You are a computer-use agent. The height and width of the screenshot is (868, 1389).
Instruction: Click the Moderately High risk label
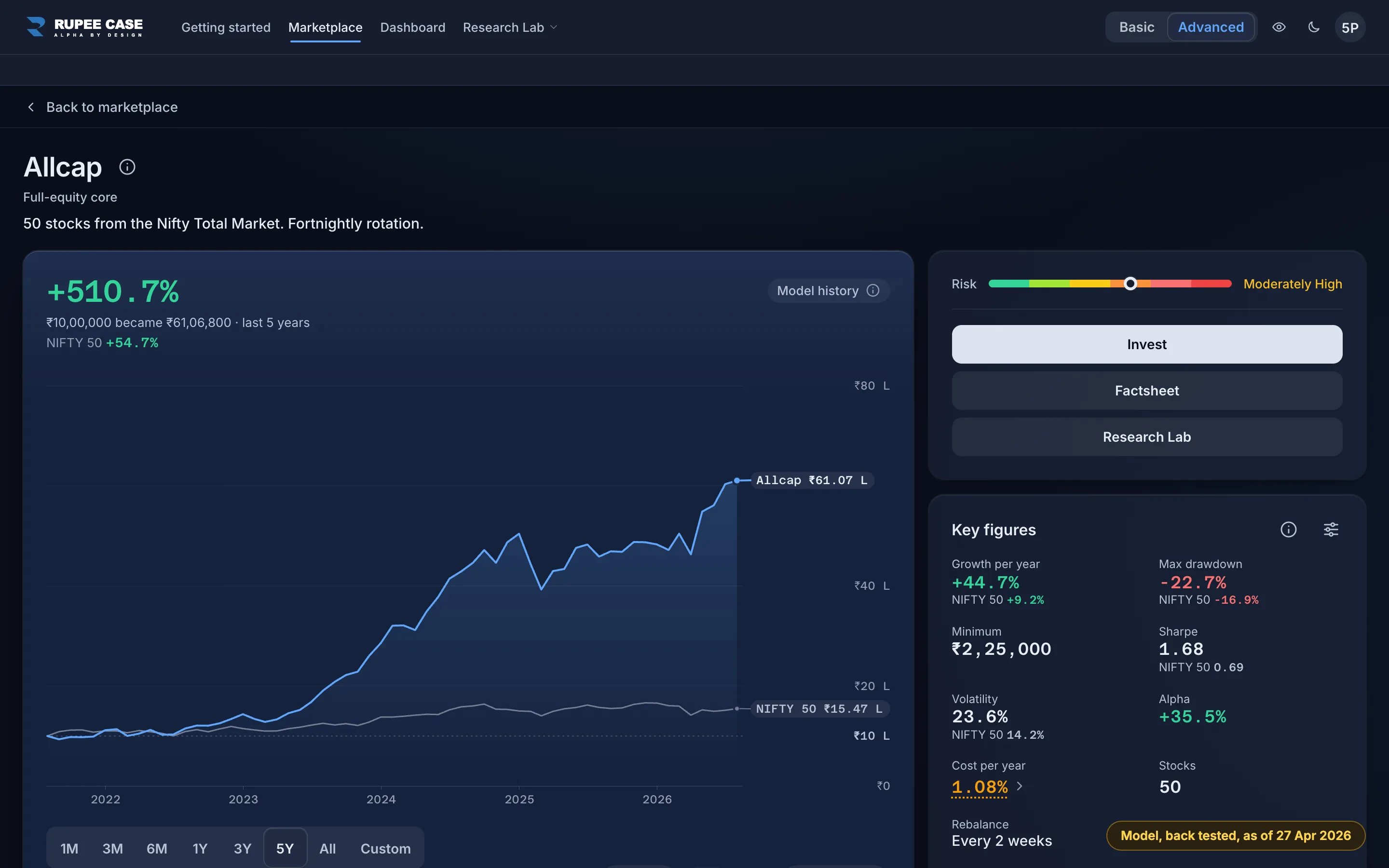pos(1293,284)
